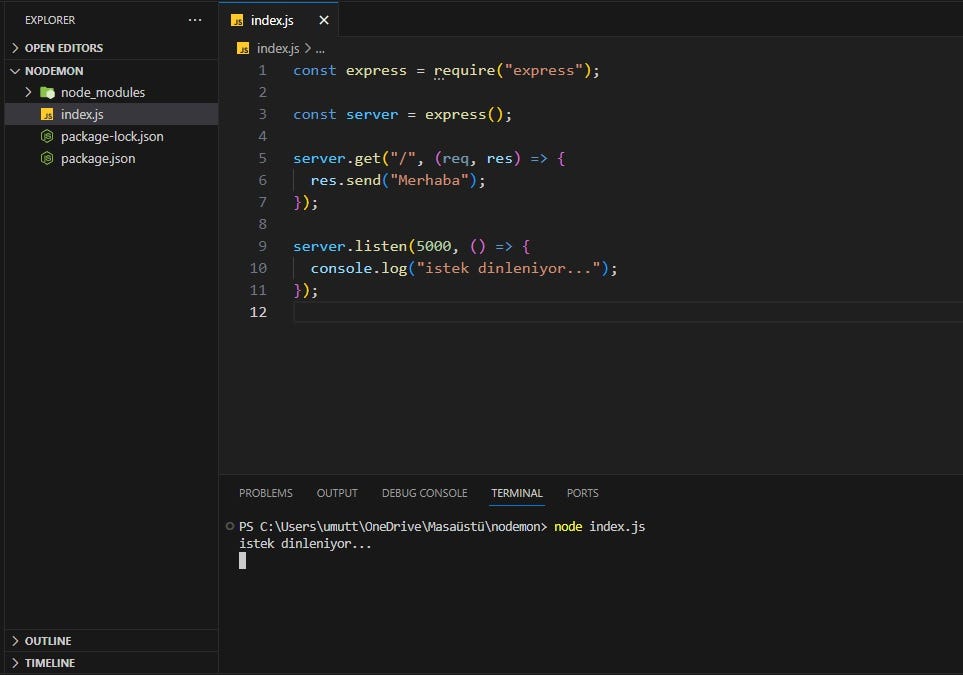Screen dimensions: 963x675
Task: Click the JS icon in the breadcrumb bar
Action: click(242, 47)
